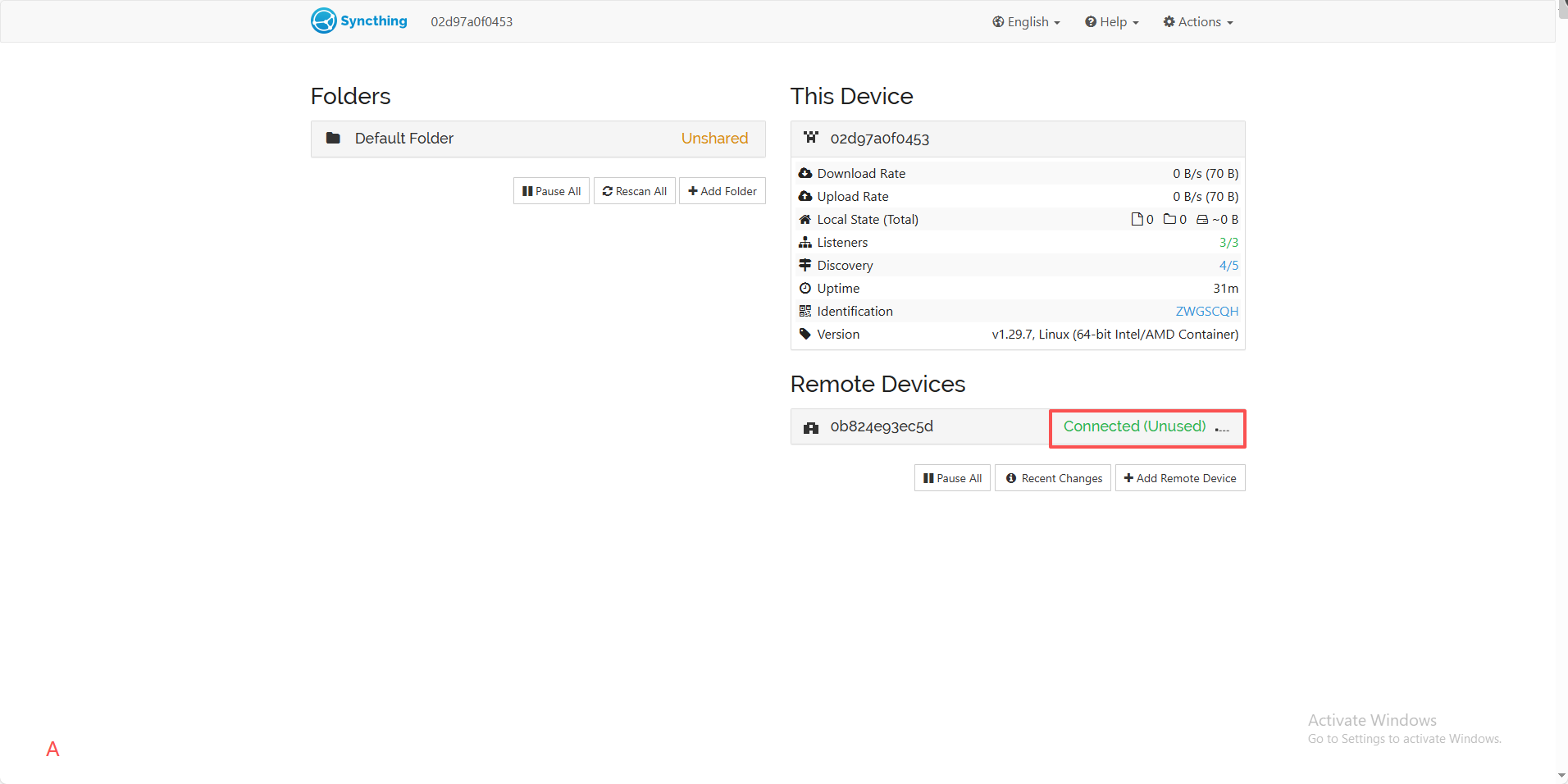Pause all remote devices
Viewport: 1568px width, 784px height.
point(952,478)
